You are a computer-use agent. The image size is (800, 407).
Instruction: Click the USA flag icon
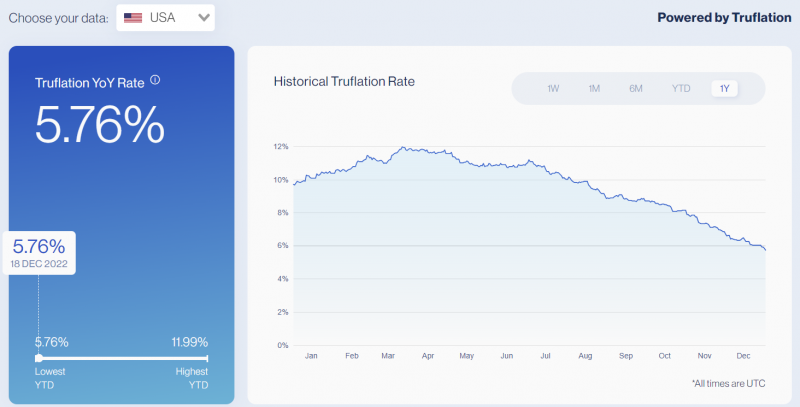pos(133,18)
